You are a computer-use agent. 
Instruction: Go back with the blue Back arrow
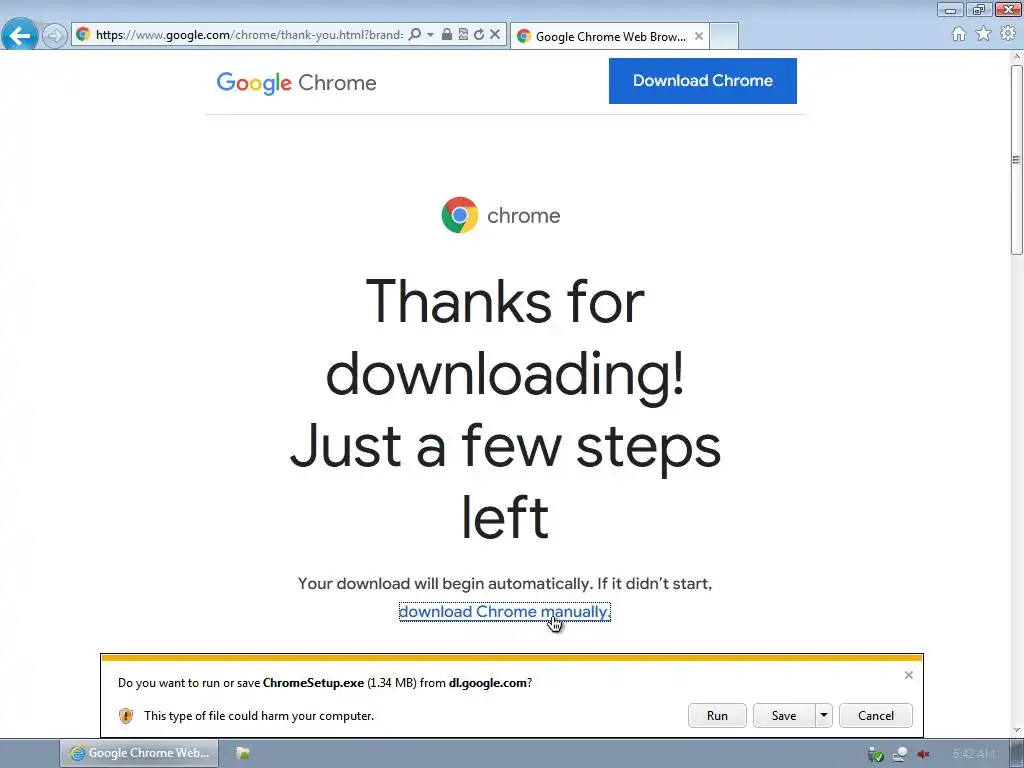pos(20,35)
